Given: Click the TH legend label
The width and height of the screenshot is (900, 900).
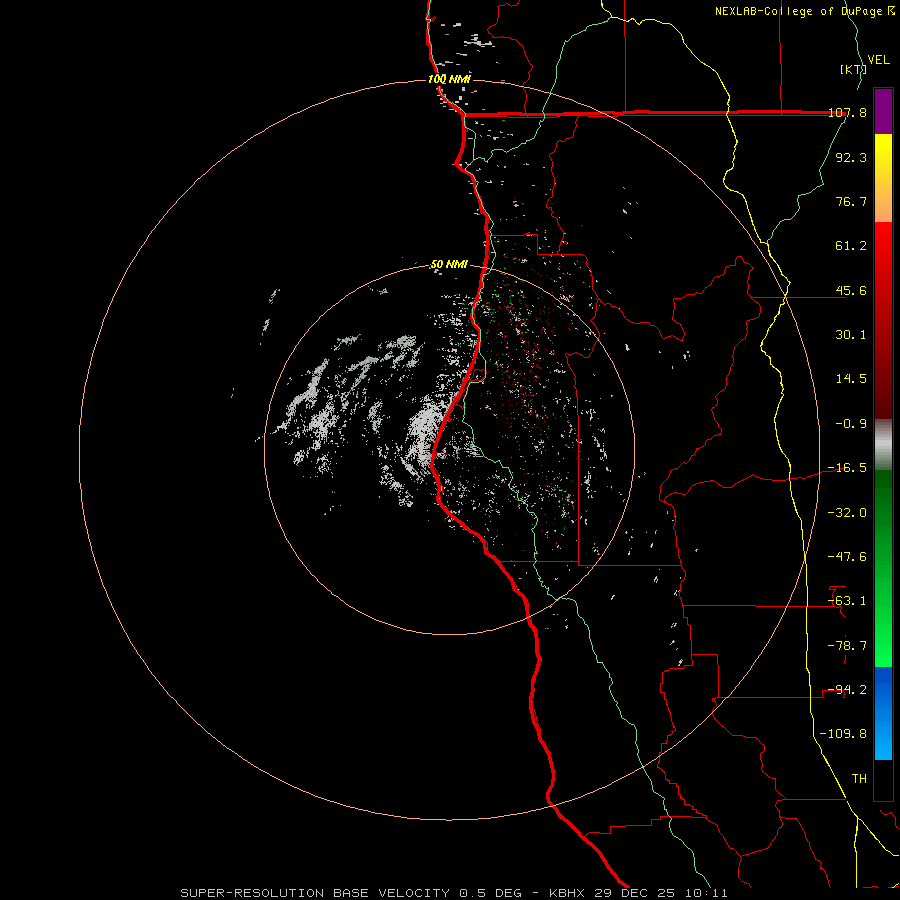Looking at the screenshot, I should 859,779.
